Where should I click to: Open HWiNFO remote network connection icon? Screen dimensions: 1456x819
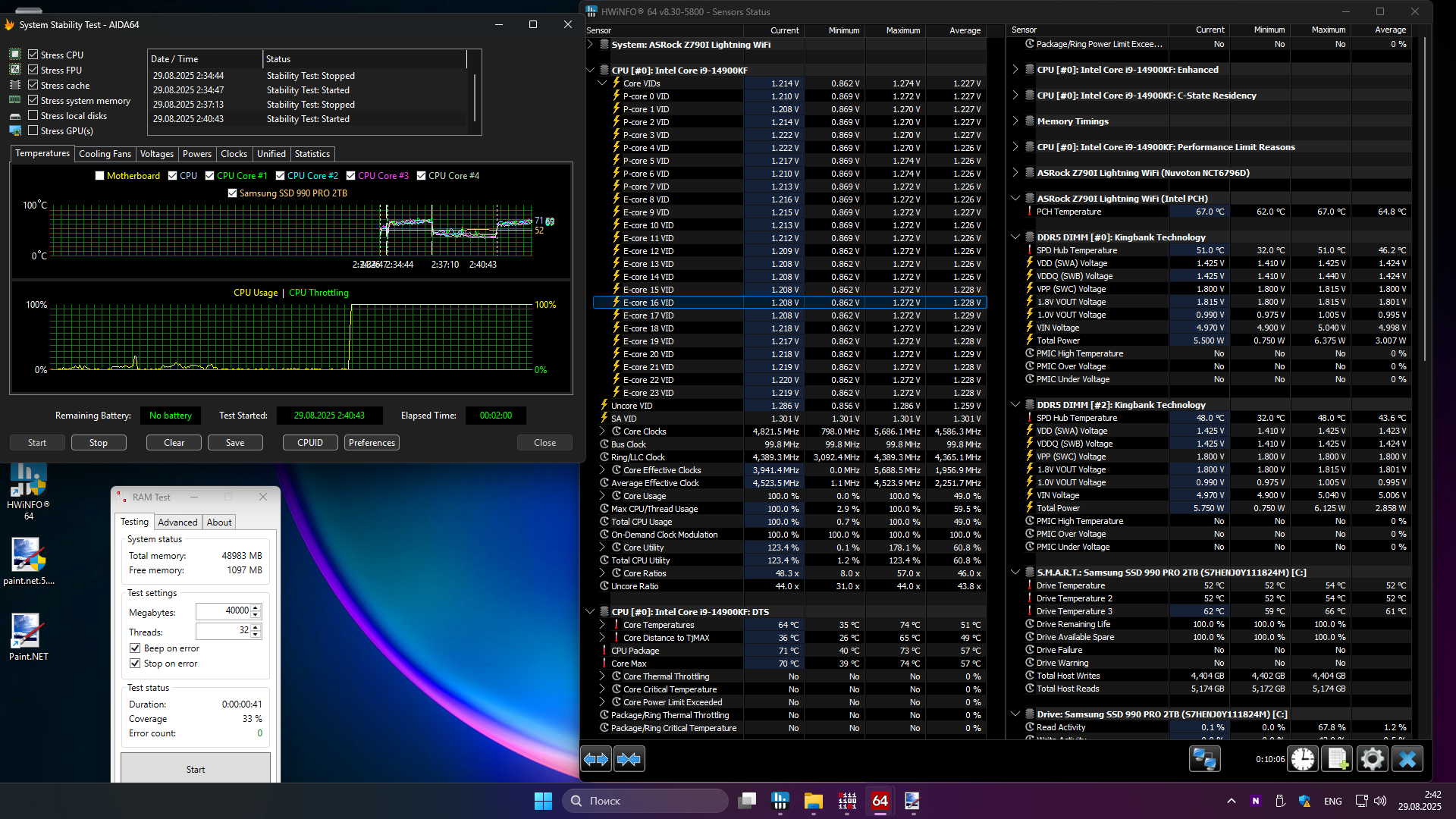[x=1204, y=759]
